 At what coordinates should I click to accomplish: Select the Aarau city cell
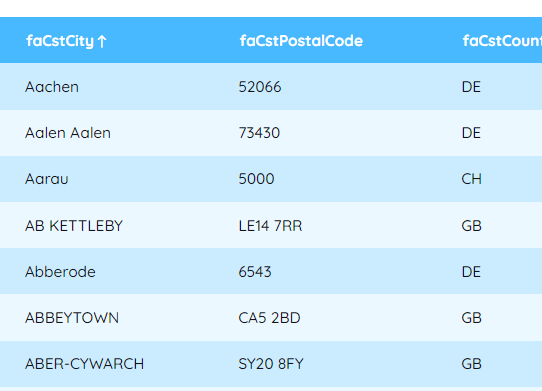[x=47, y=179]
